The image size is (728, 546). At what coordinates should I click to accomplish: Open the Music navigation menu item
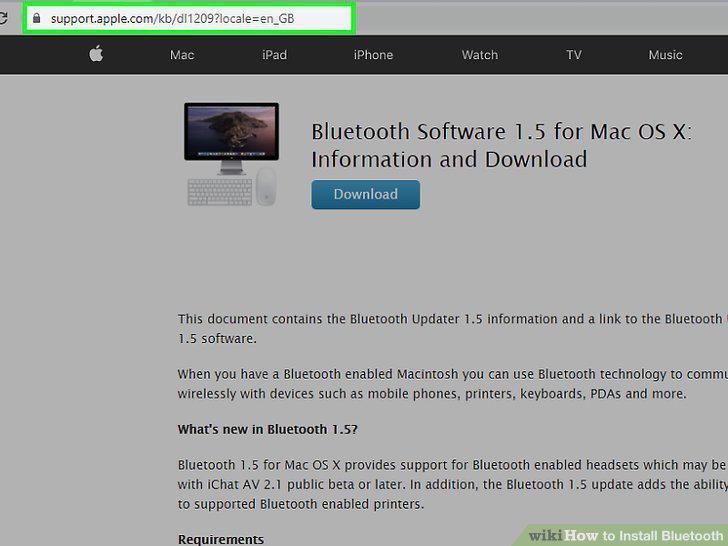(665, 55)
